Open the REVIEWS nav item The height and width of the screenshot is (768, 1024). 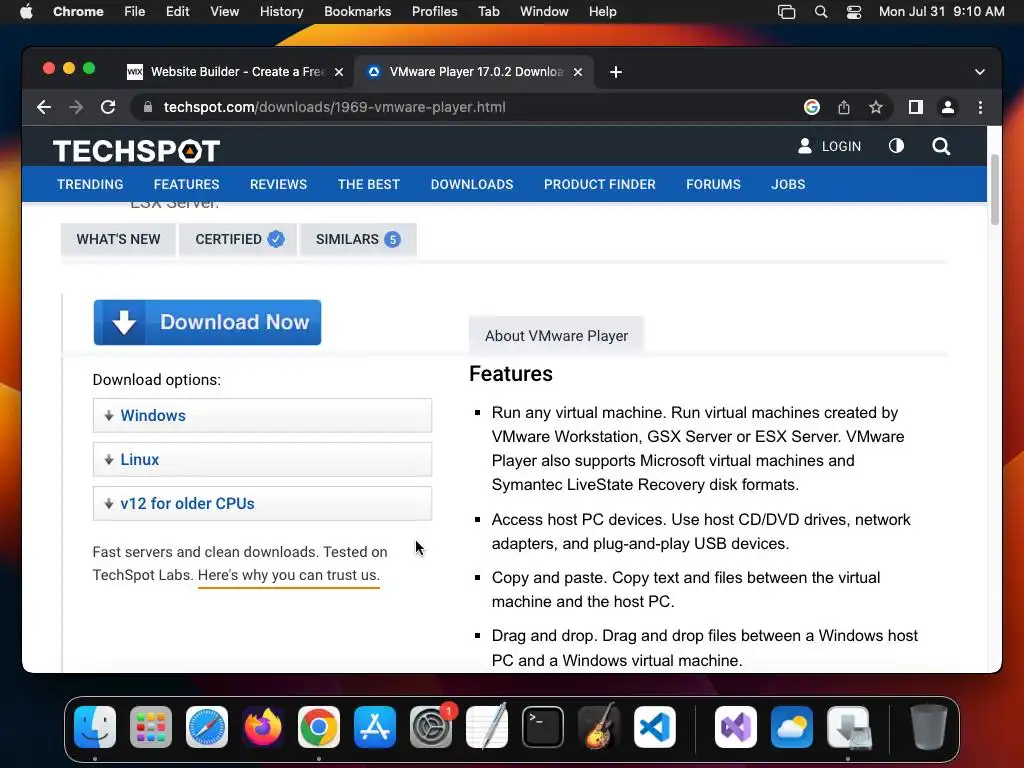[x=278, y=184]
